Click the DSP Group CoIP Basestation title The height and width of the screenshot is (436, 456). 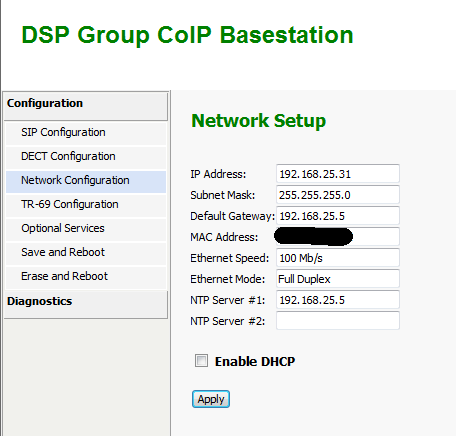(x=187, y=35)
